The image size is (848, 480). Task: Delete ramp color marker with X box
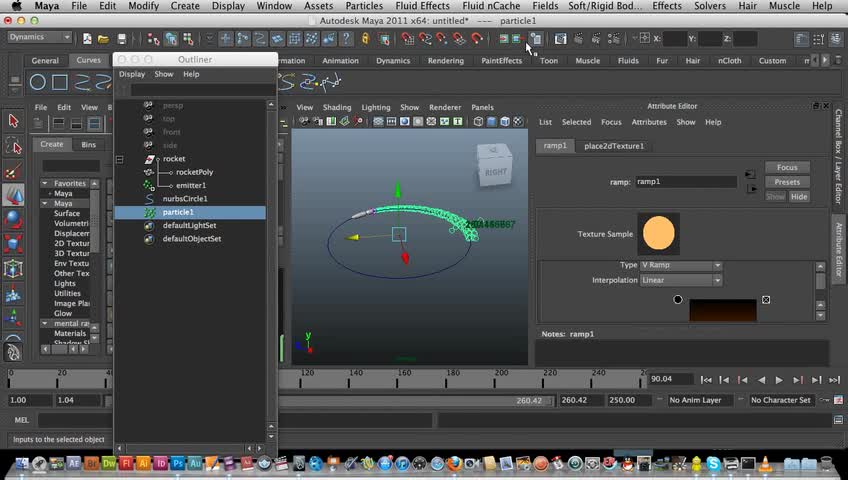point(766,299)
